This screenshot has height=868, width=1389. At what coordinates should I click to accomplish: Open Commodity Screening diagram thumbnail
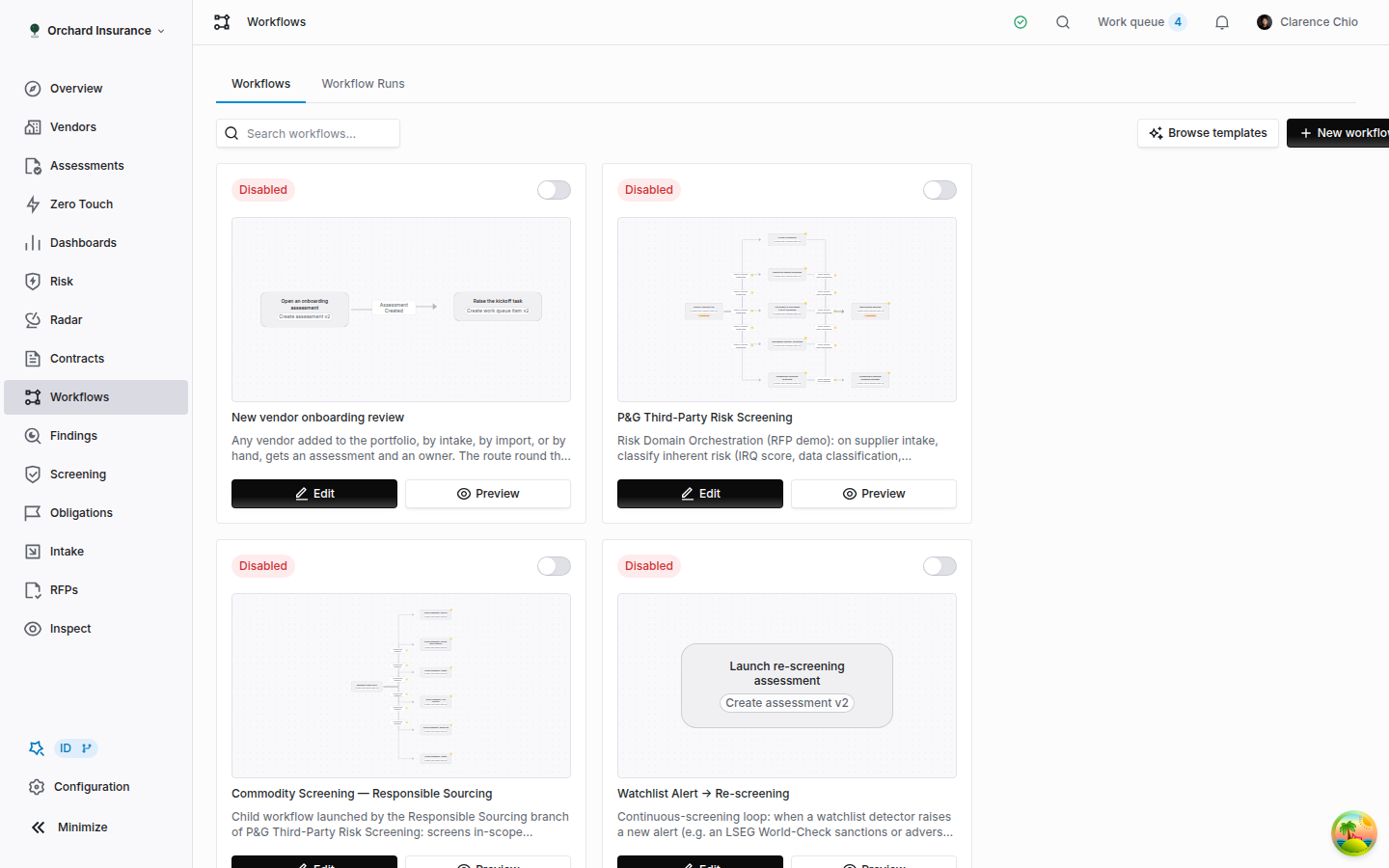(x=401, y=686)
